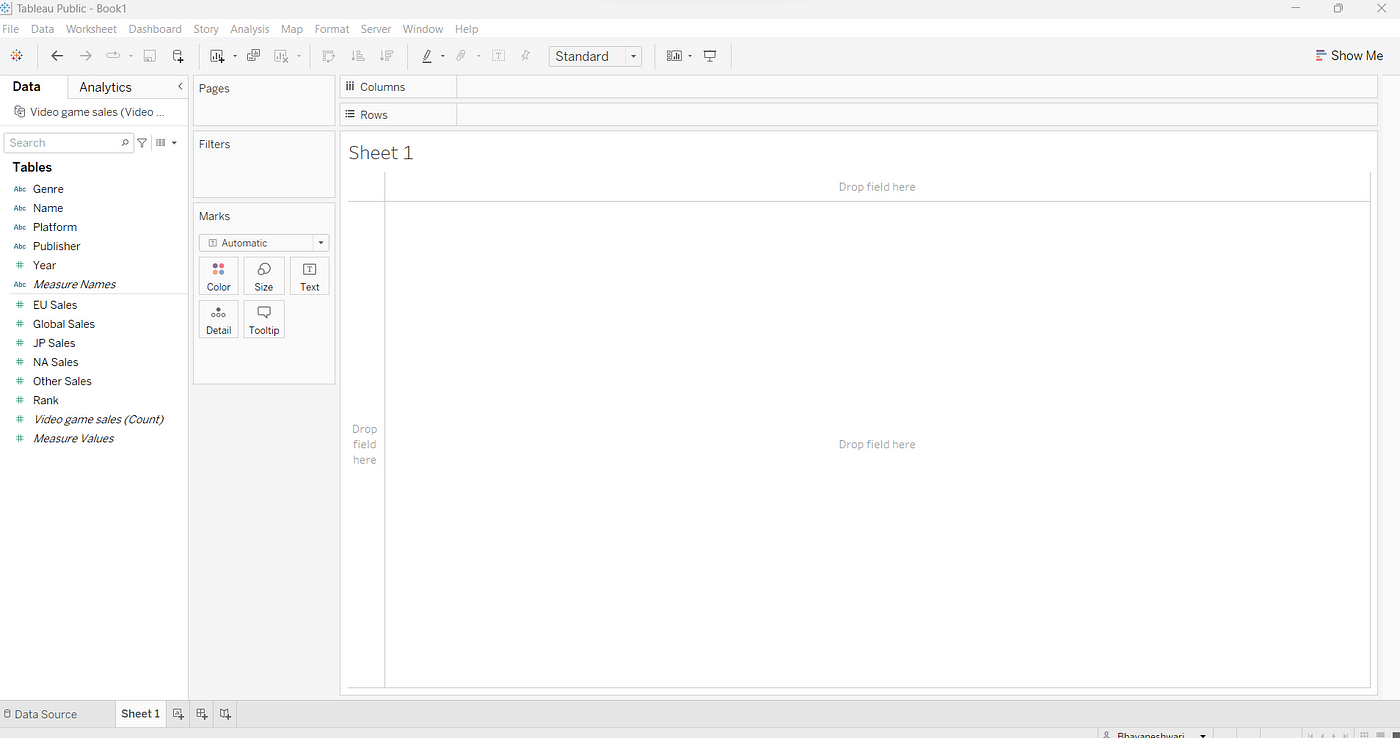
Task: Select the Video game sales (Count) field
Action: click(x=99, y=419)
